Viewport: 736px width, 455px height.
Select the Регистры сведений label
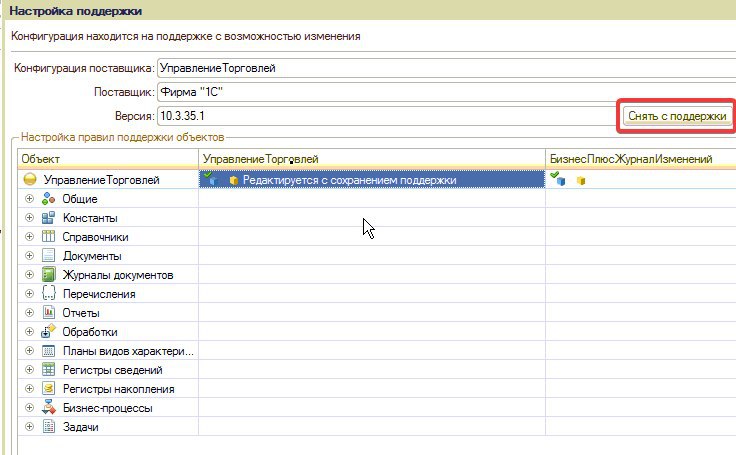113,370
